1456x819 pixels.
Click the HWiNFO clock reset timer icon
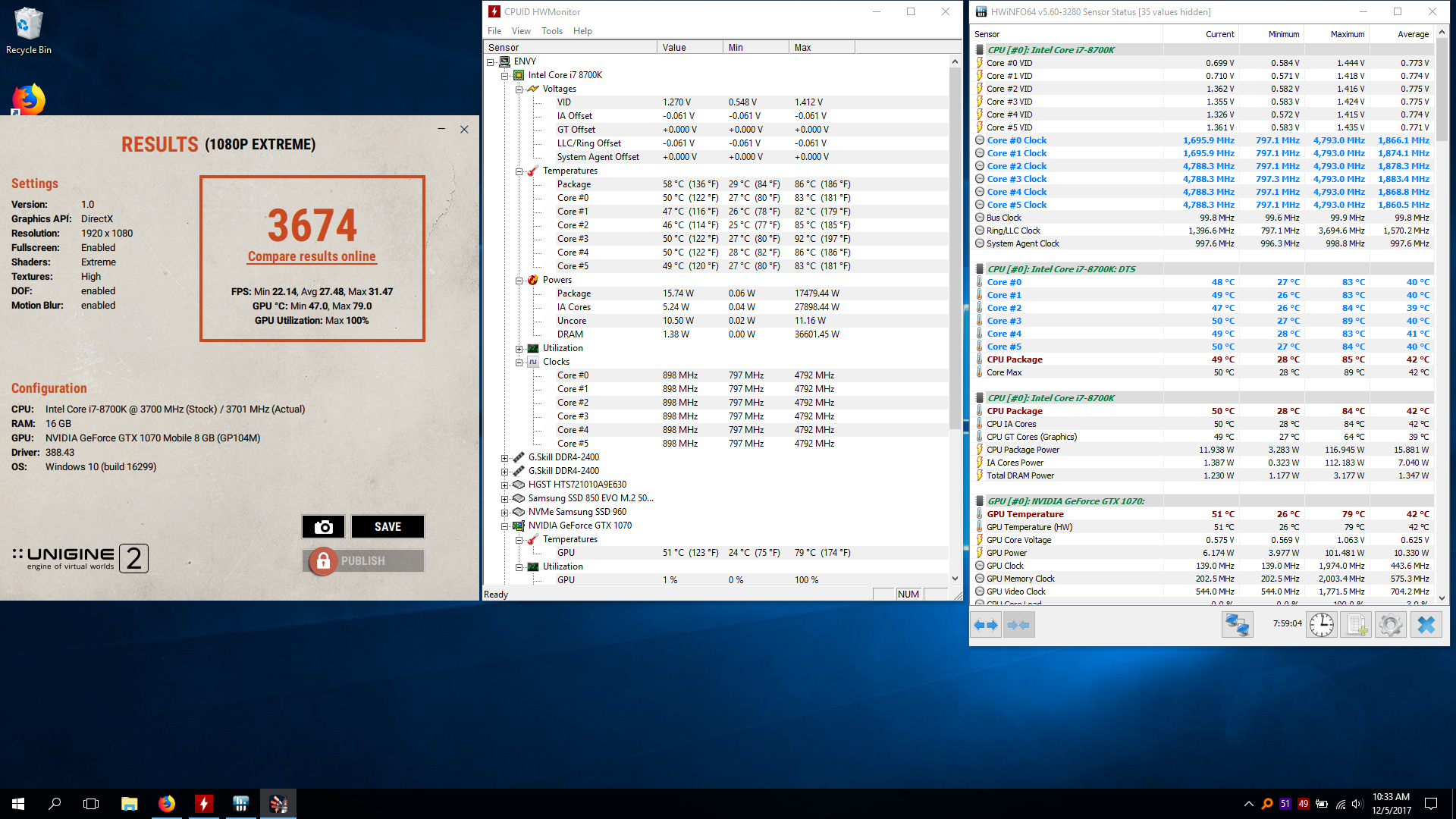(x=1322, y=625)
